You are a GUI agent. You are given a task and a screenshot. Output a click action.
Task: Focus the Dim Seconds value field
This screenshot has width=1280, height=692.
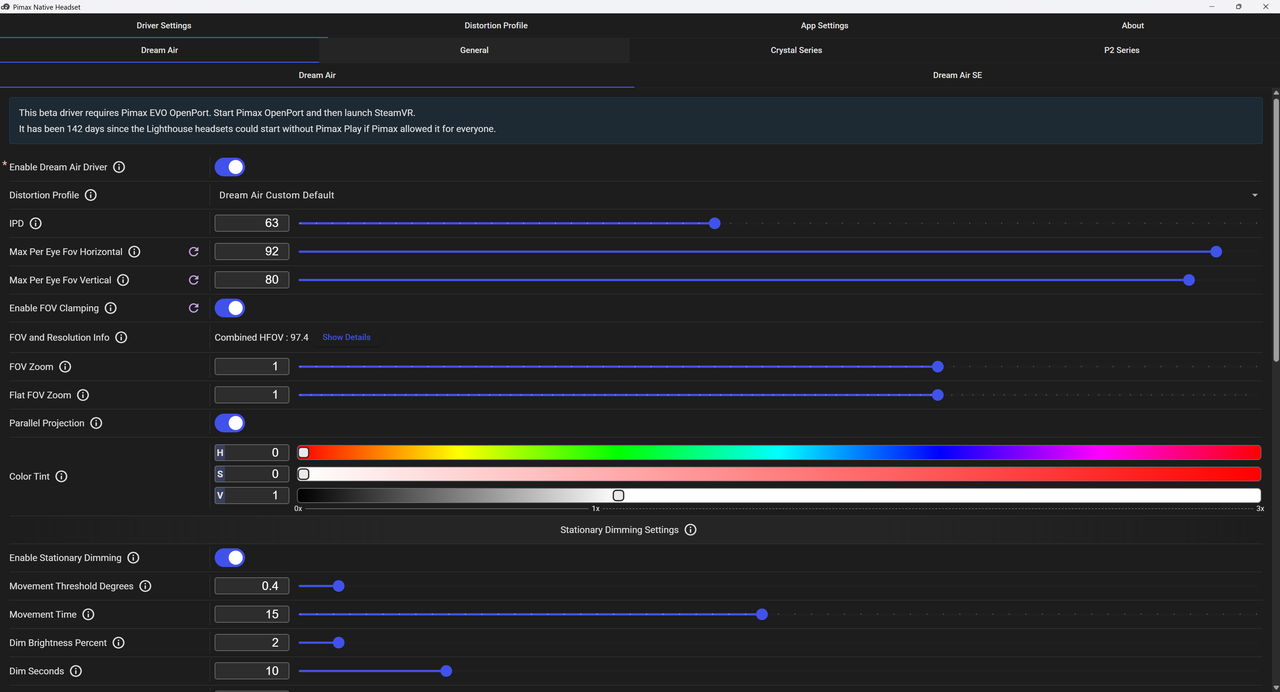[252, 671]
